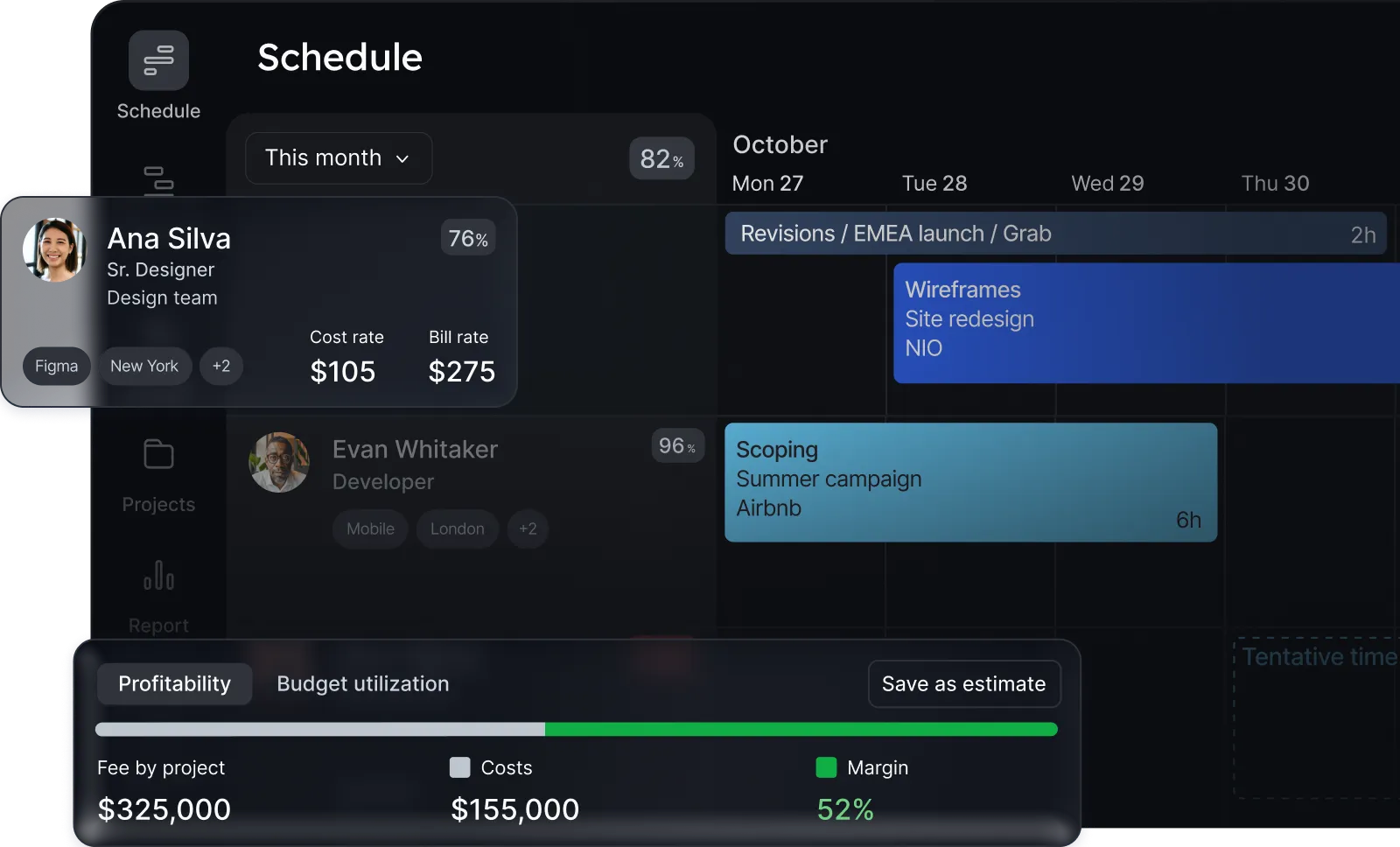This screenshot has height=847, width=1400.
Task: Click the second sidebar list icon
Action: click(158, 178)
